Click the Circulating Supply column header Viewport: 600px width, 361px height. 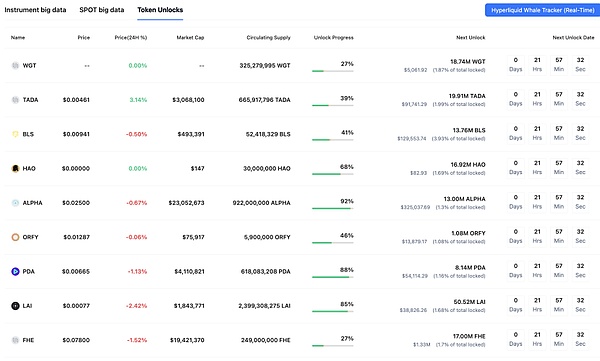click(269, 38)
